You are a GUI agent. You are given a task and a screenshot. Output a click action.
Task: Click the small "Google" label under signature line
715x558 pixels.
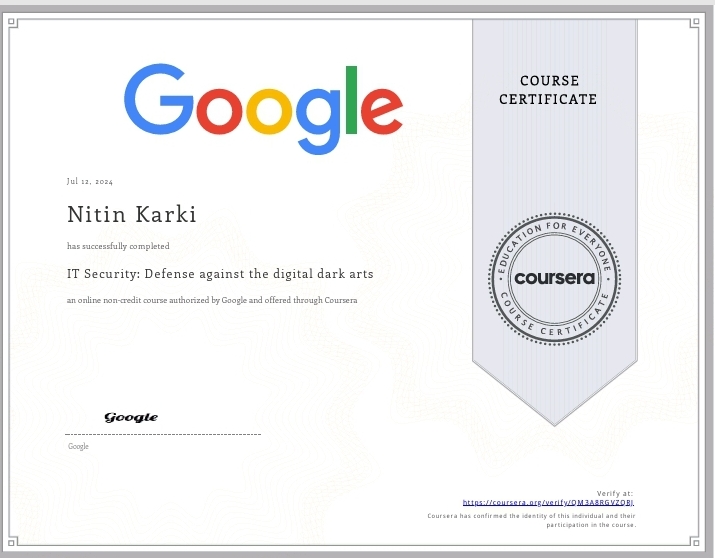point(78,446)
